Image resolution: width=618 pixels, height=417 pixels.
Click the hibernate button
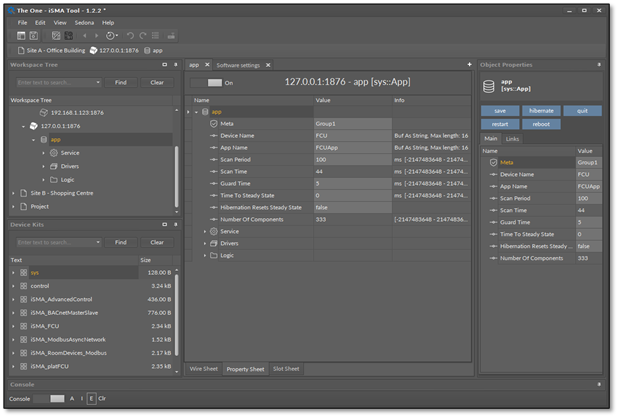tap(541, 111)
